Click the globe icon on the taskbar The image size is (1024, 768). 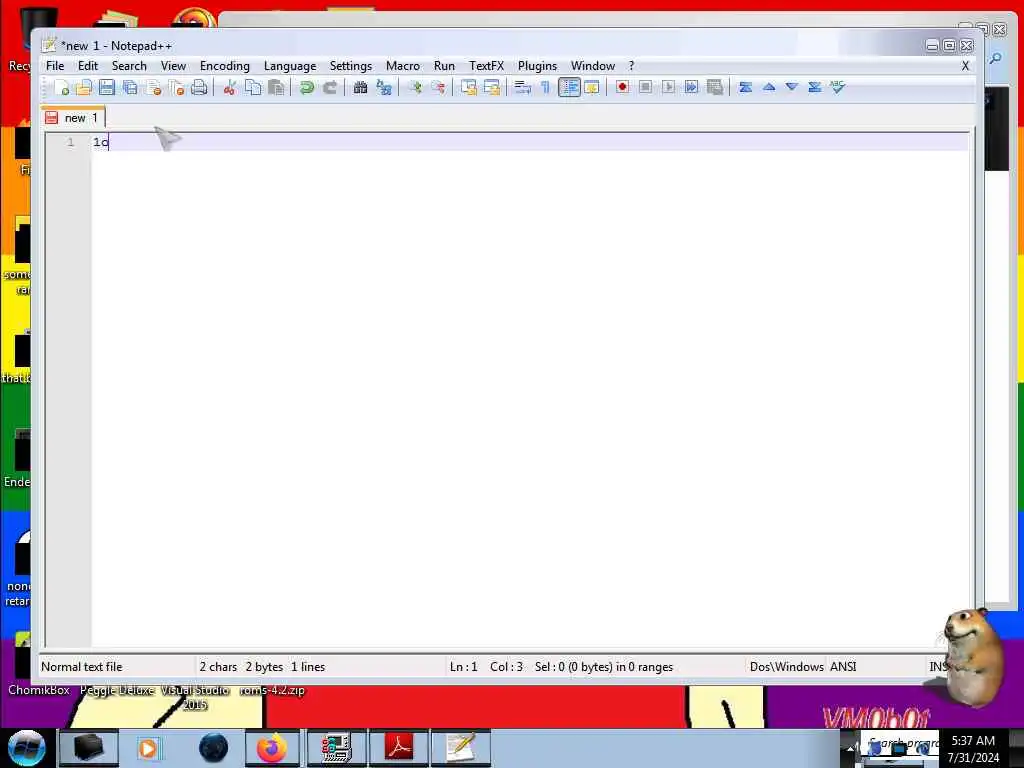pos(214,748)
